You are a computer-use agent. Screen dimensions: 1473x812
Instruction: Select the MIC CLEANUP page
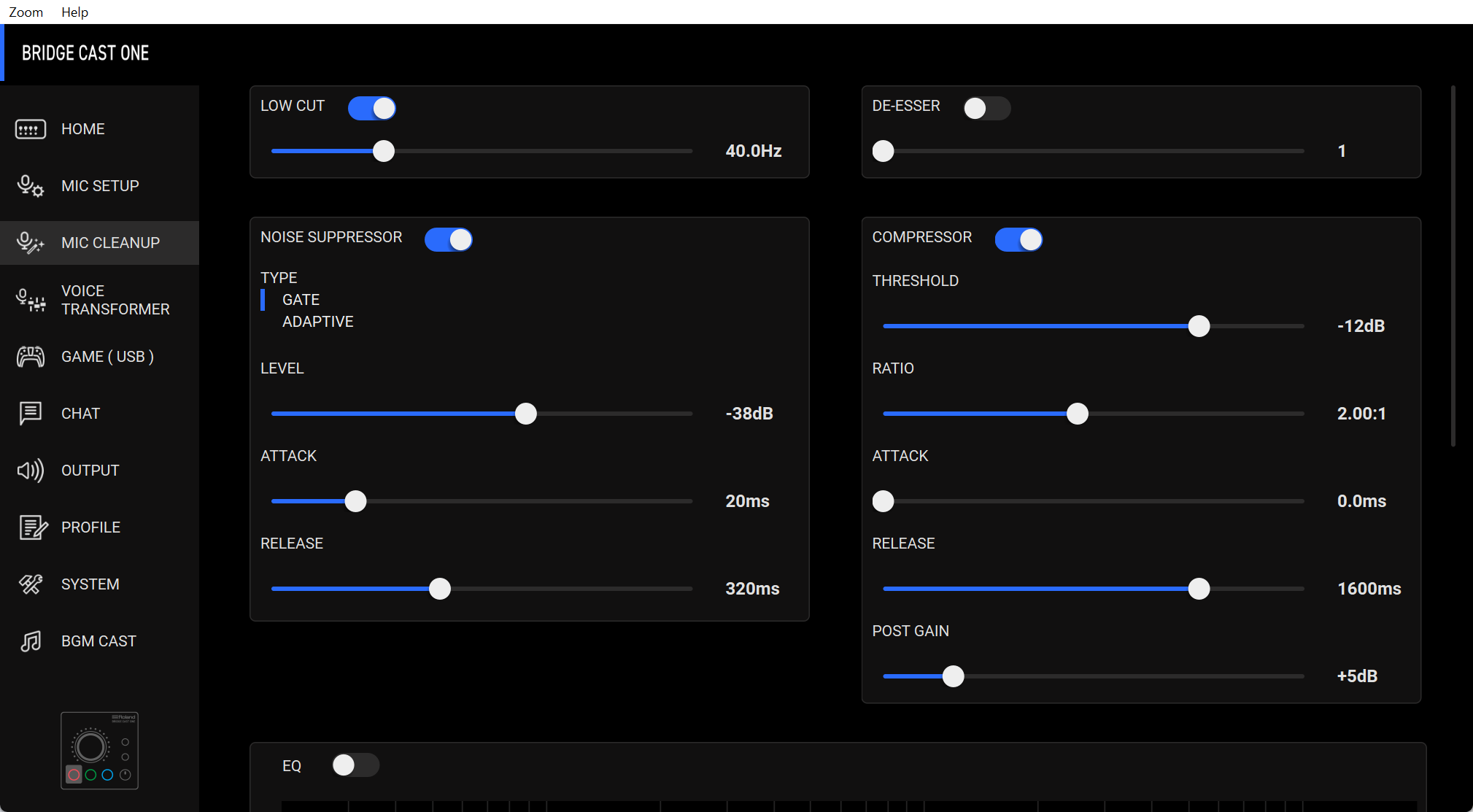[99, 243]
